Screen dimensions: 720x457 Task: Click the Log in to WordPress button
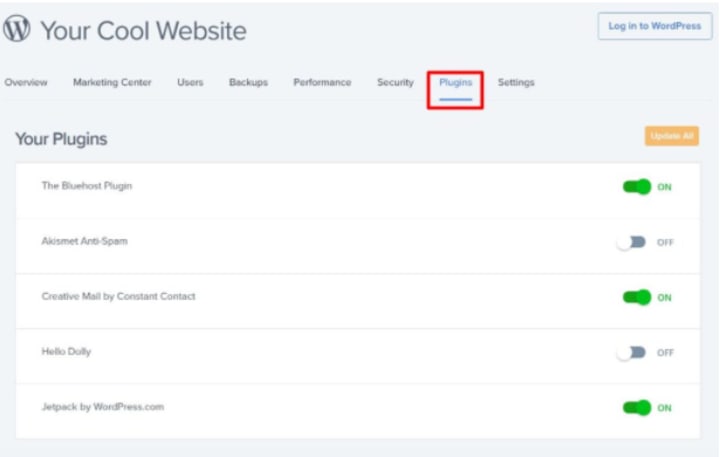tap(655, 26)
